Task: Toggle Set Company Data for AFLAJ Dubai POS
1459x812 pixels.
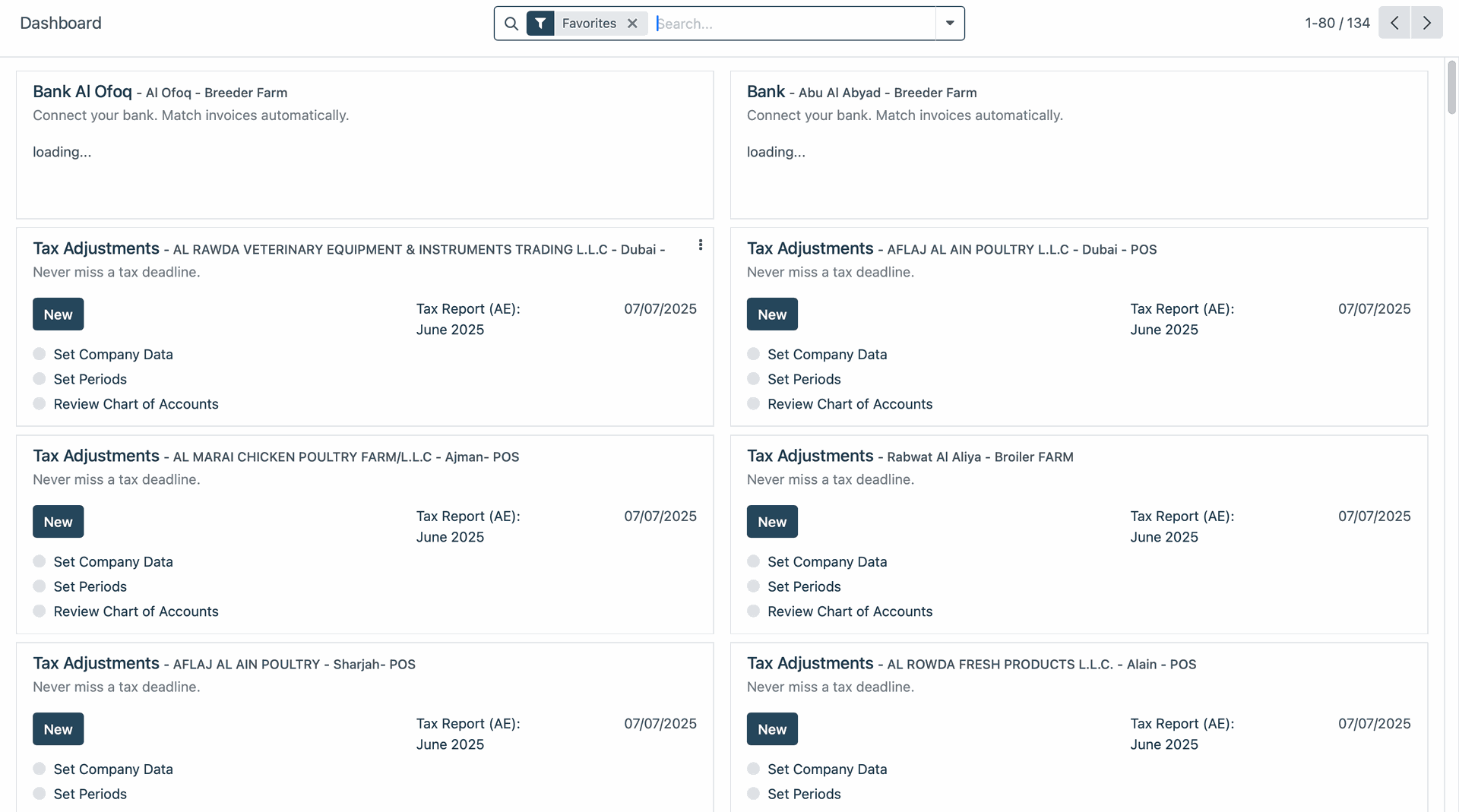Action: (753, 354)
